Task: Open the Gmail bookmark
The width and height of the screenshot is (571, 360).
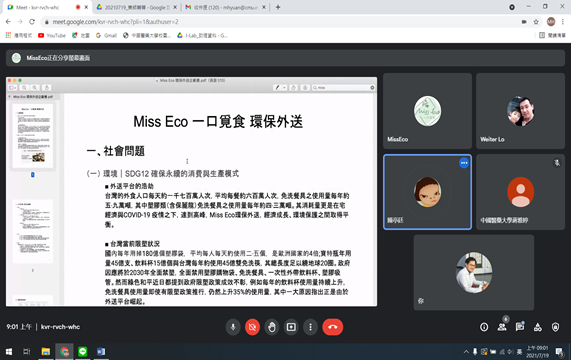Action: [x=106, y=35]
